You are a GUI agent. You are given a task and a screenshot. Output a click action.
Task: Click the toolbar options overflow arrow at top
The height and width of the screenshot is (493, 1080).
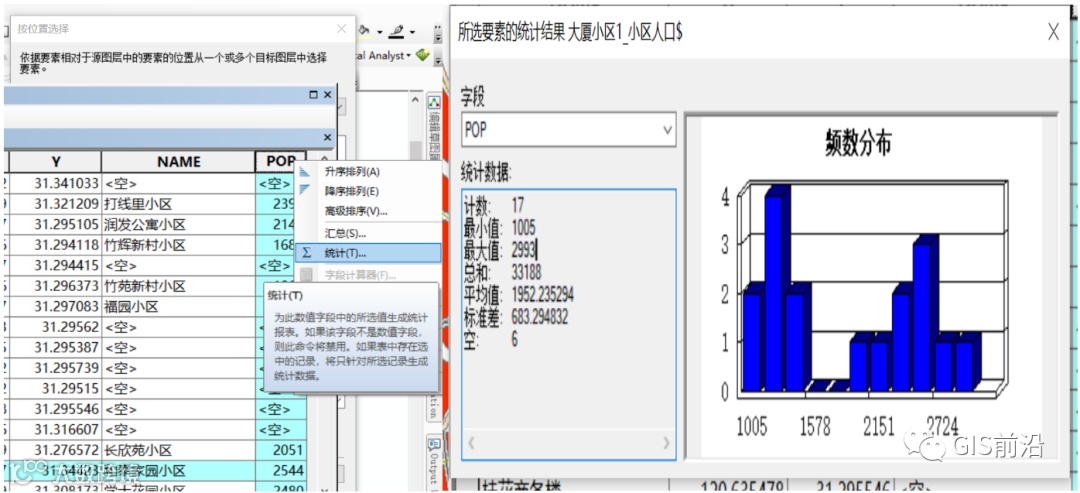pyautogui.click(x=437, y=33)
